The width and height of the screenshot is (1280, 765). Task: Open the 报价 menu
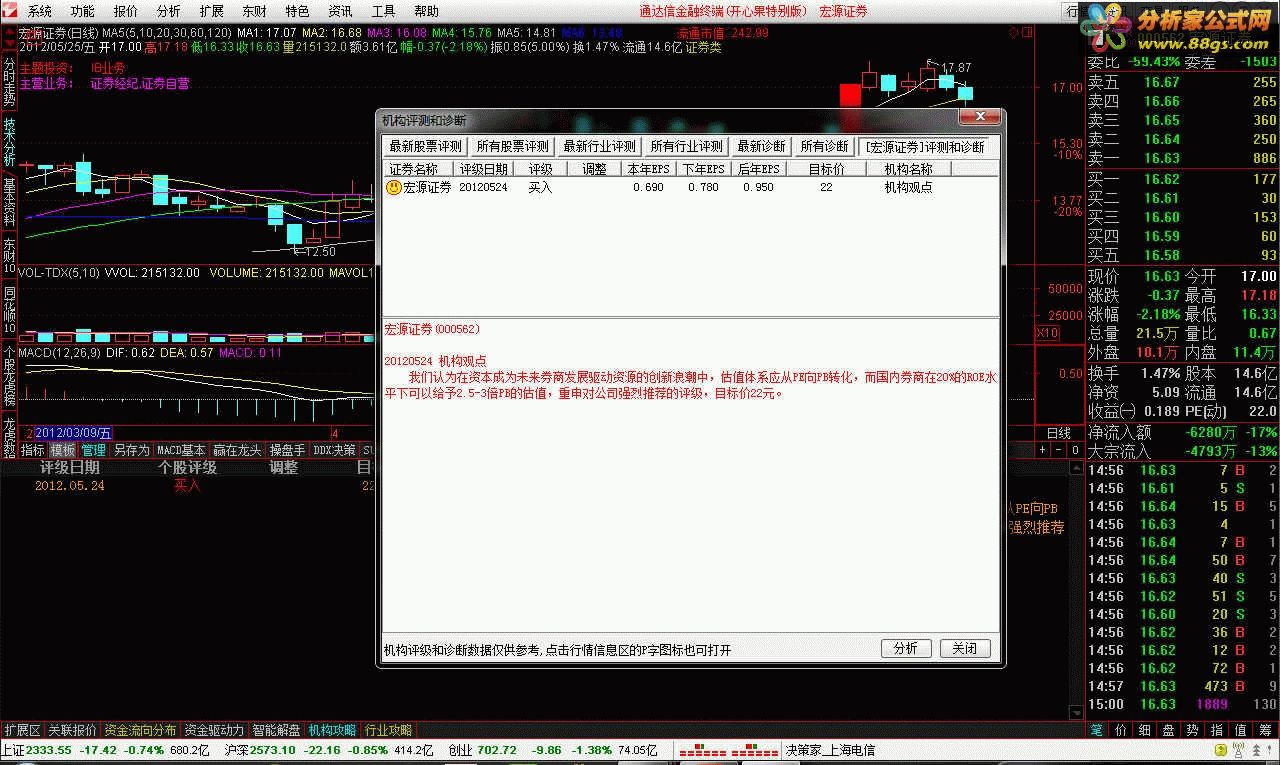[126, 11]
